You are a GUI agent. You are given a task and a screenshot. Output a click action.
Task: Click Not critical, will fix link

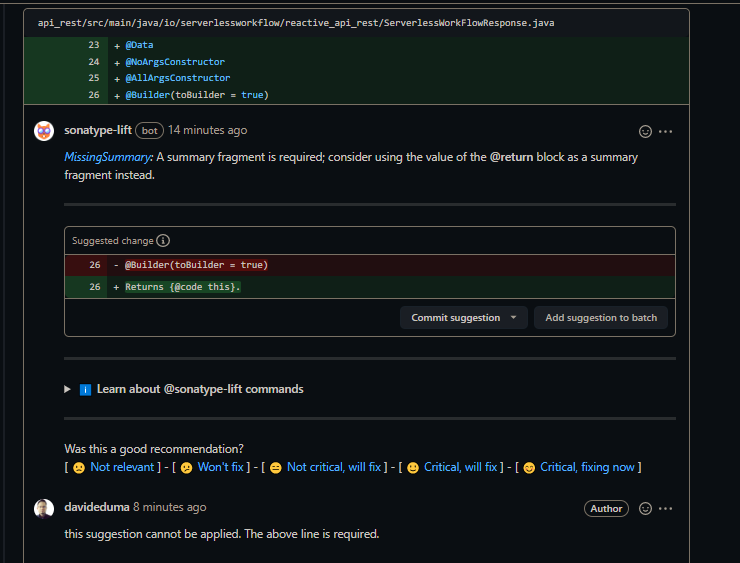(x=334, y=467)
